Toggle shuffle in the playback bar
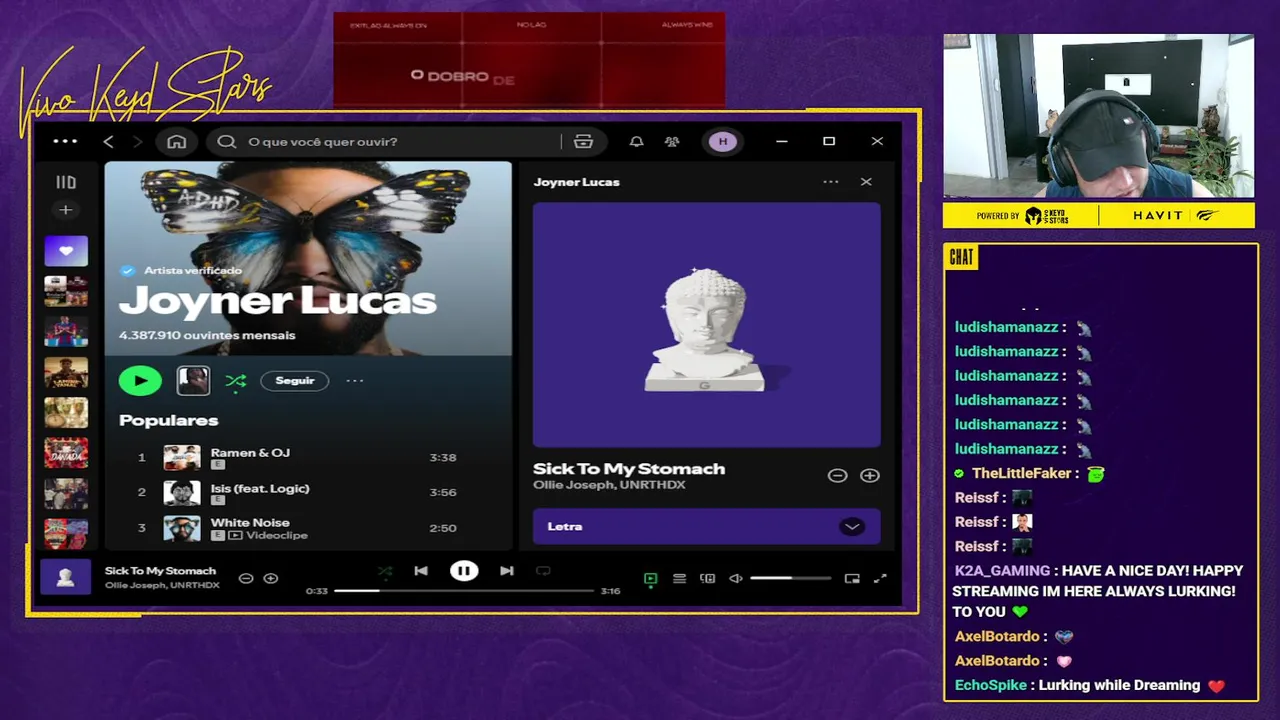Image resolution: width=1280 pixels, height=720 pixels. (x=385, y=571)
